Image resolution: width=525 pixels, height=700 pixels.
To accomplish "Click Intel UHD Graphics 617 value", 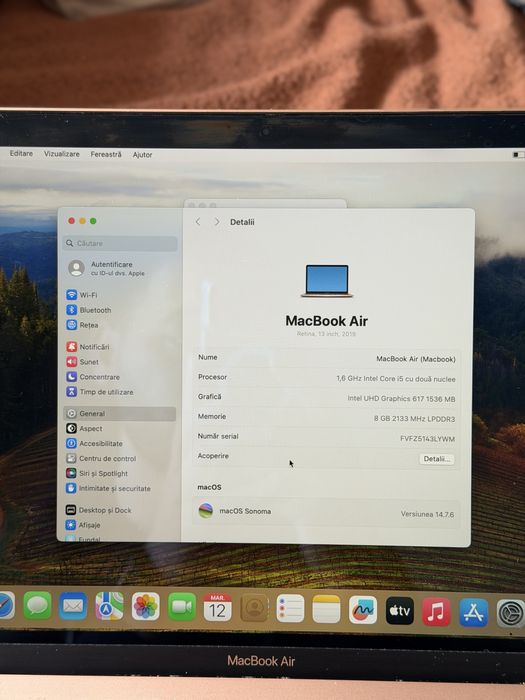I will (401, 399).
